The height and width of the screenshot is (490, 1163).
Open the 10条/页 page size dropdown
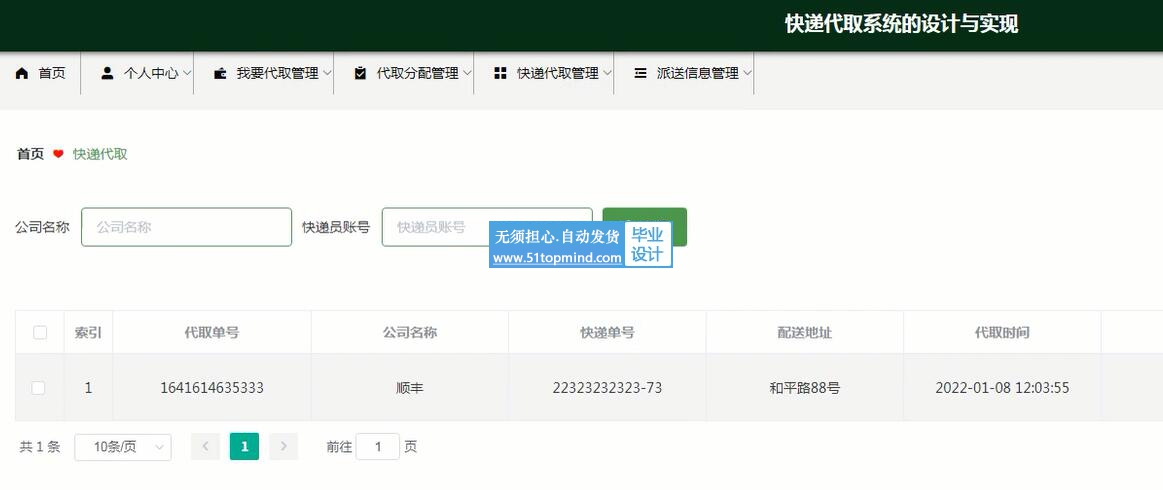point(123,447)
